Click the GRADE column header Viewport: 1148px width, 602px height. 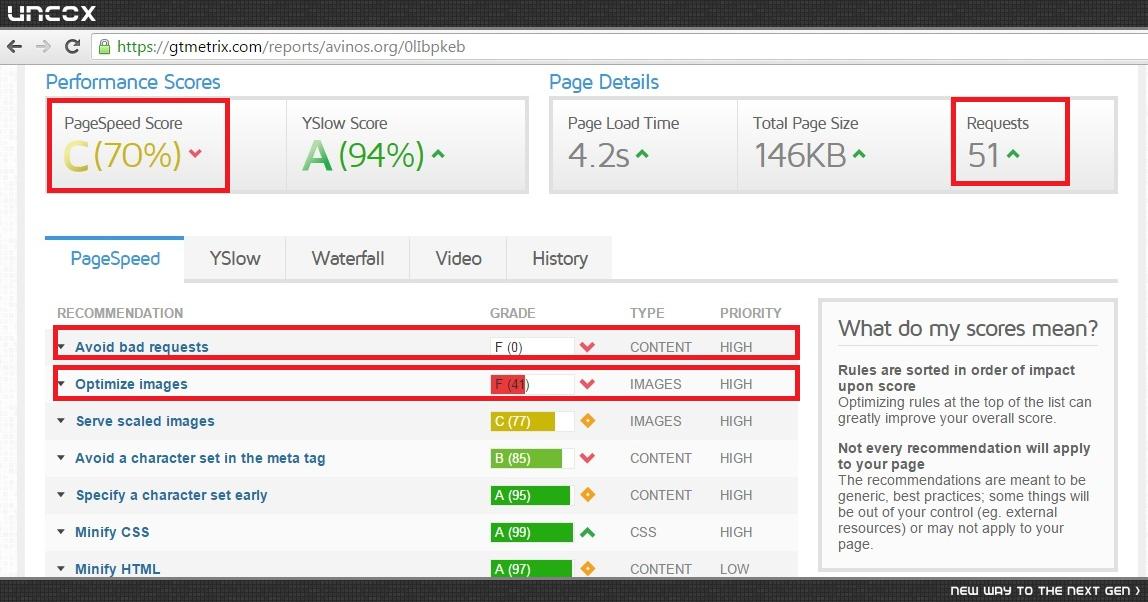pyautogui.click(x=512, y=313)
